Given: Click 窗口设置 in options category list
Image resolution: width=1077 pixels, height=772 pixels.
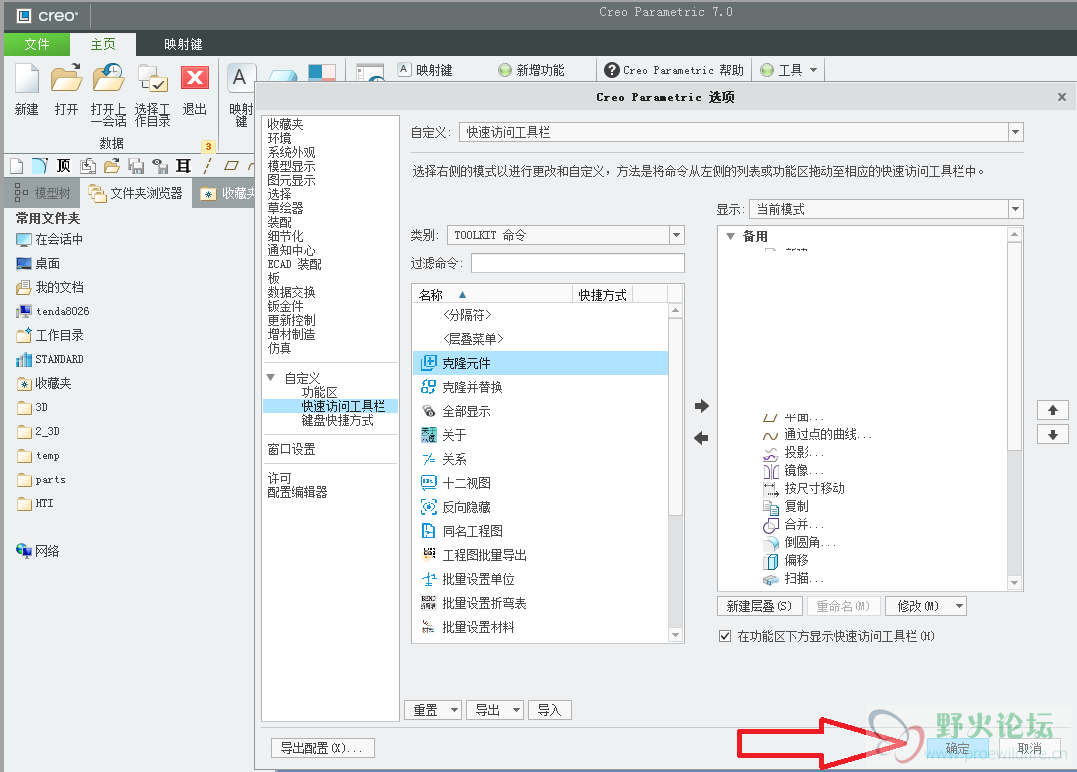Looking at the screenshot, I should pyautogui.click(x=291, y=450).
